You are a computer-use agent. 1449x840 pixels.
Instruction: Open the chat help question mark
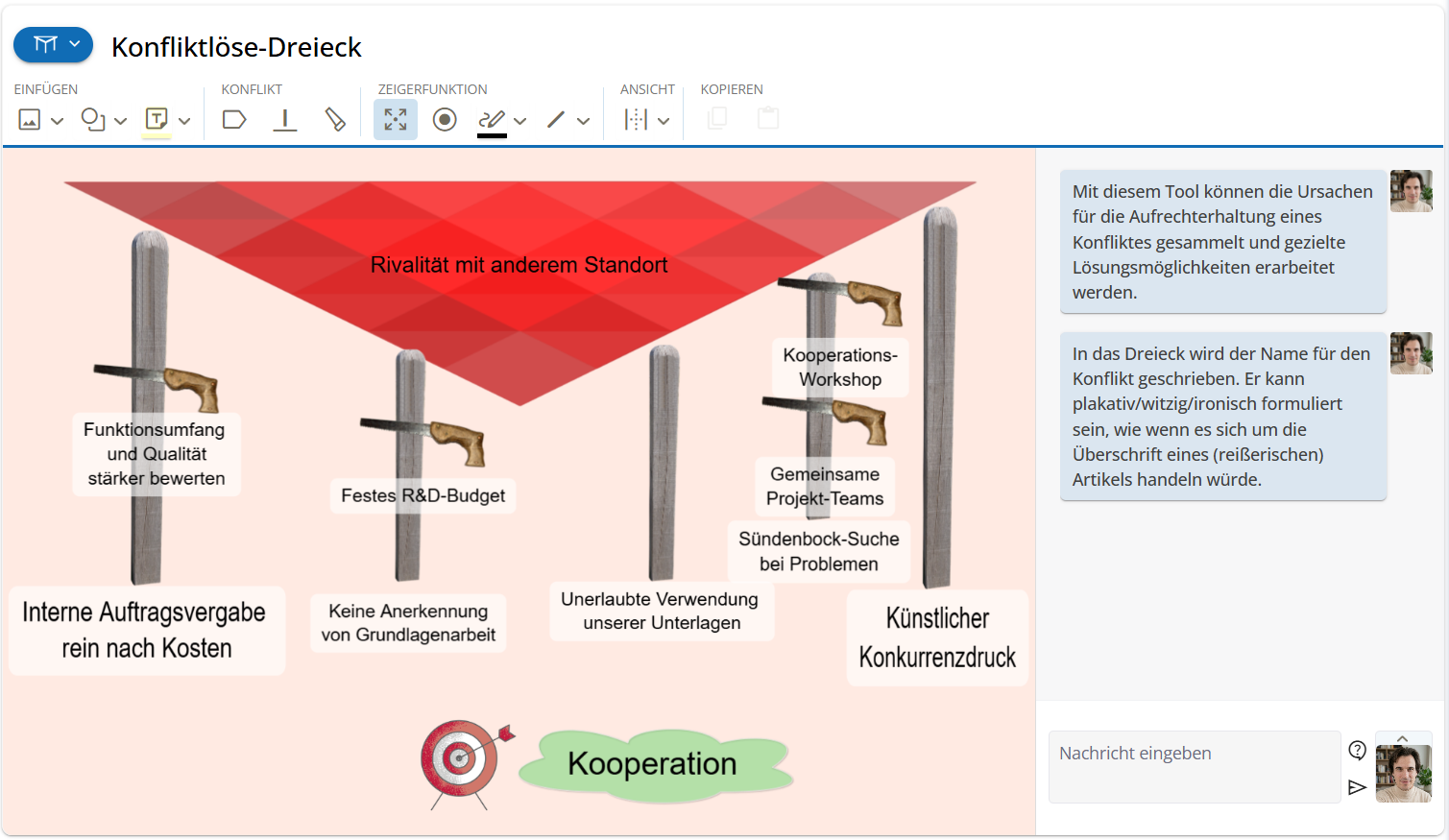click(x=1358, y=750)
